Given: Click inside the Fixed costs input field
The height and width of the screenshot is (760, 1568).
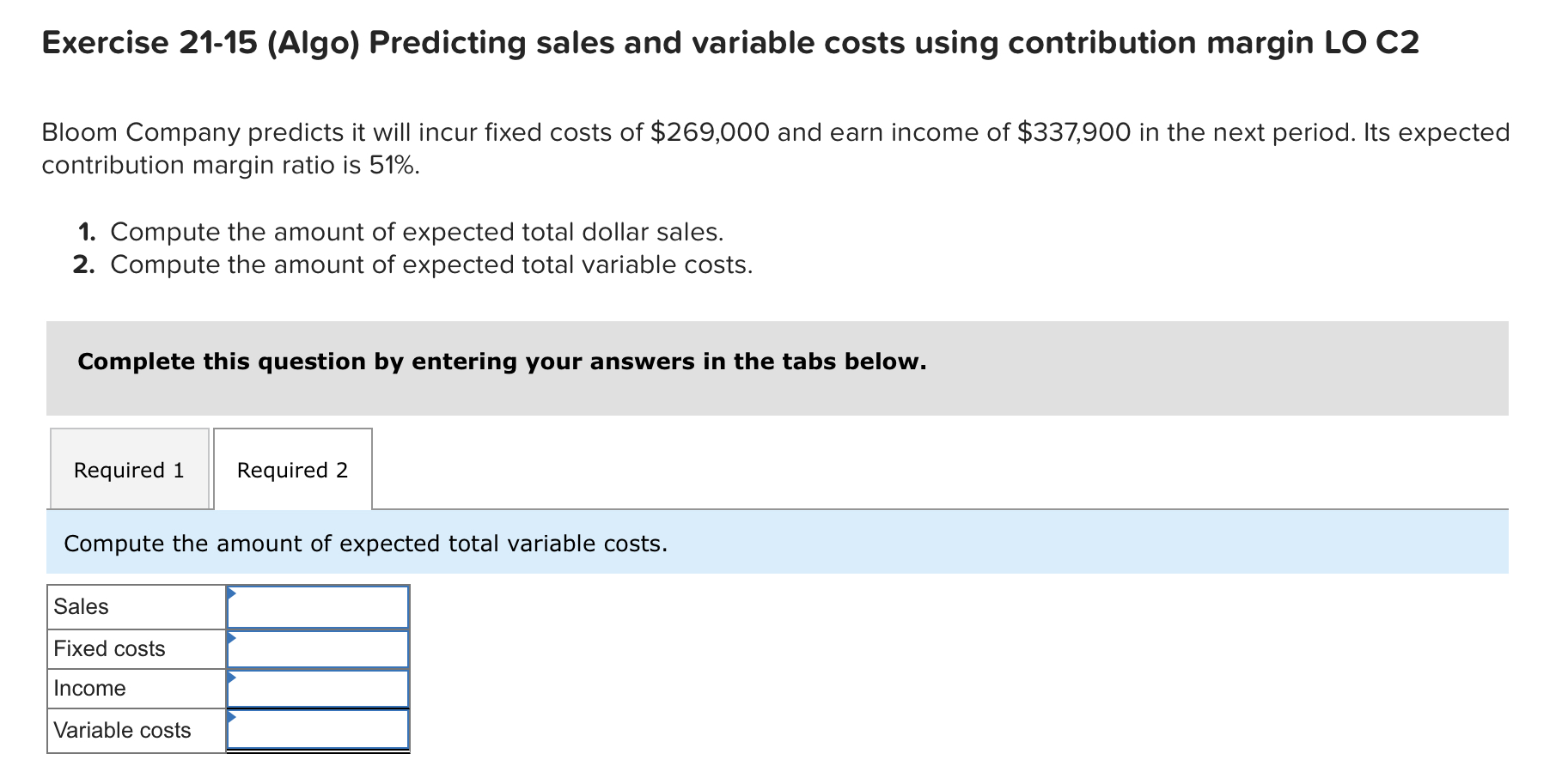Looking at the screenshot, I should [318, 648].
